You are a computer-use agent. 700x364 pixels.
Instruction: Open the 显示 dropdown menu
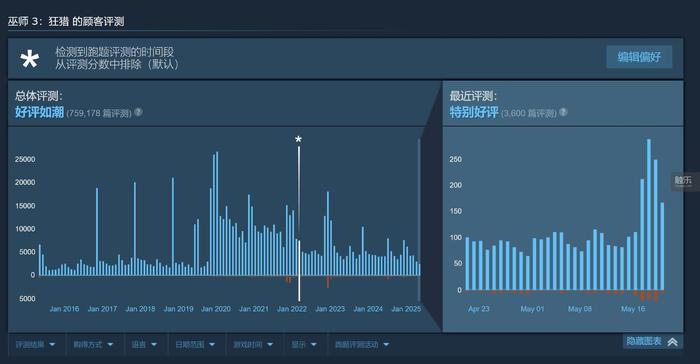[x=304, y=344]
